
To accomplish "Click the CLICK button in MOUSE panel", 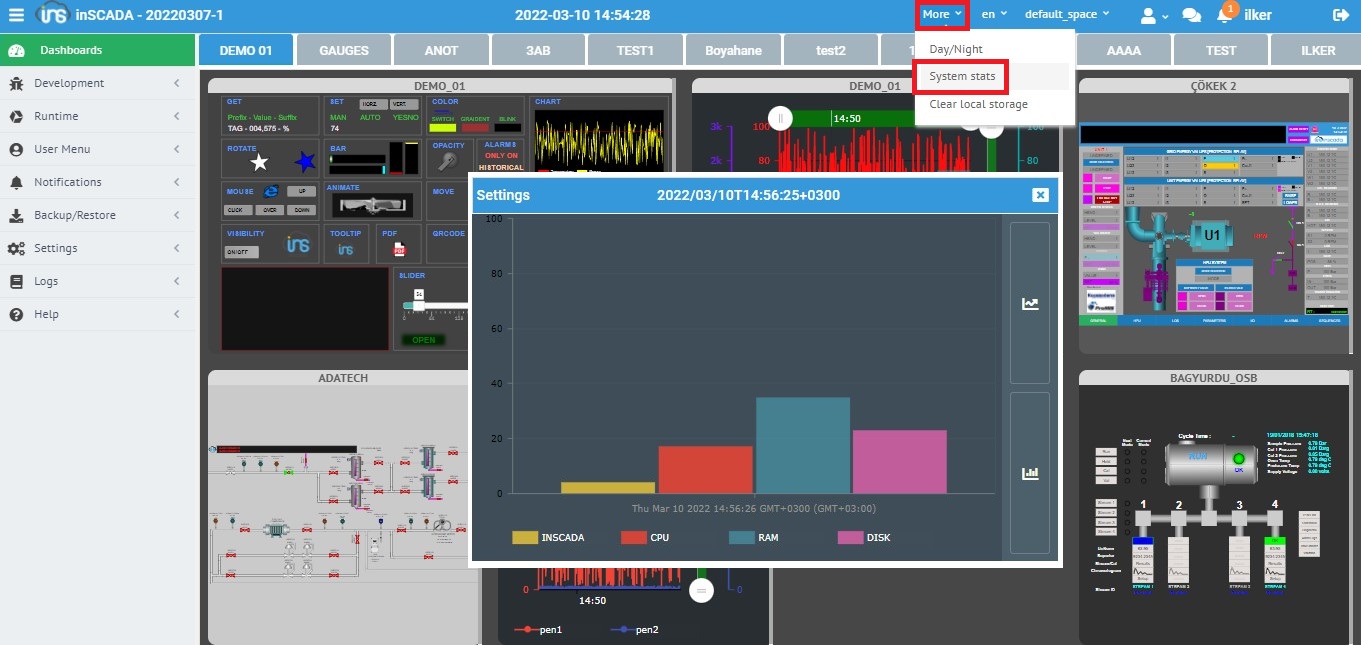I will pos(238,210).
